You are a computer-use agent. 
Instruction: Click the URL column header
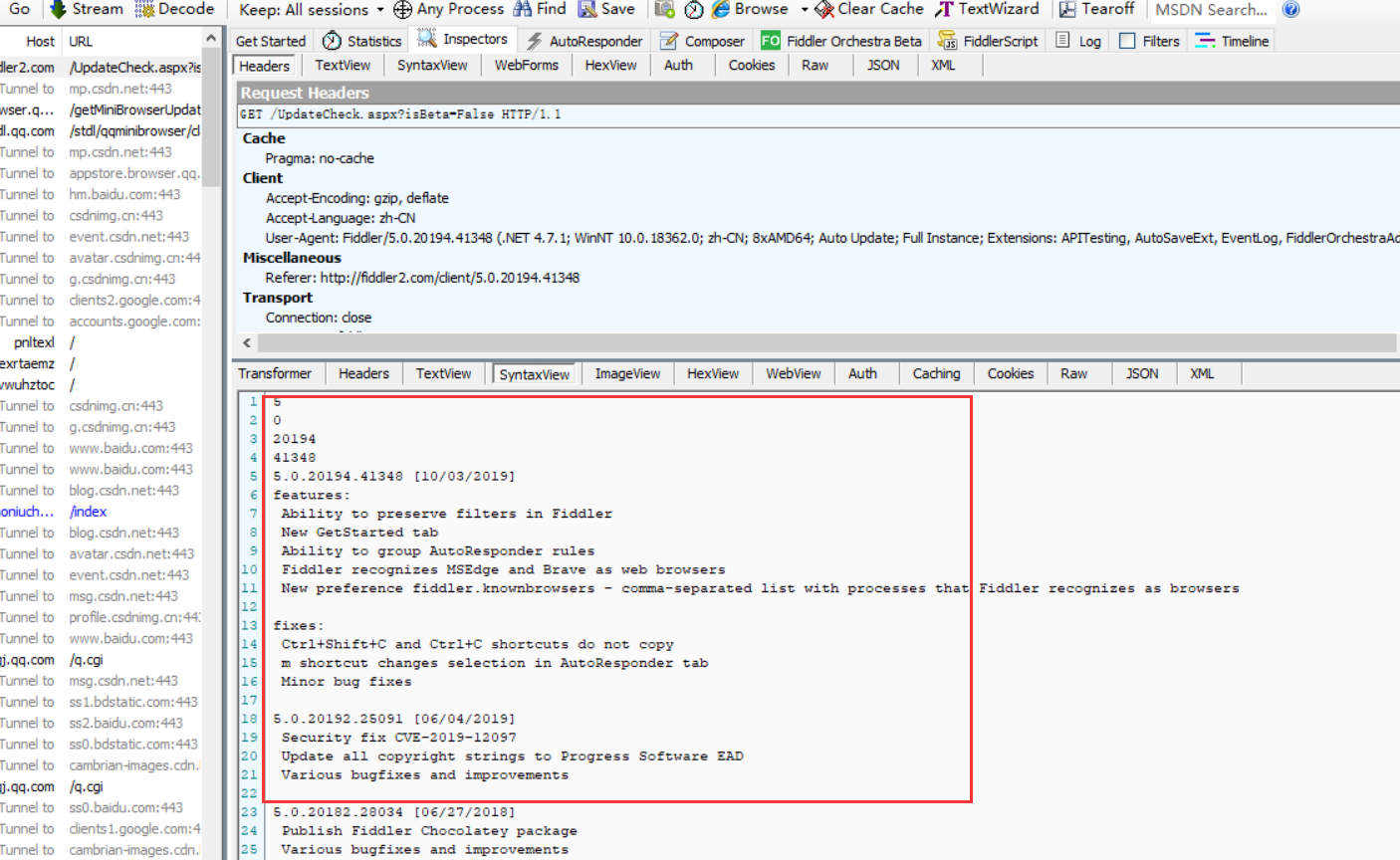131,41
